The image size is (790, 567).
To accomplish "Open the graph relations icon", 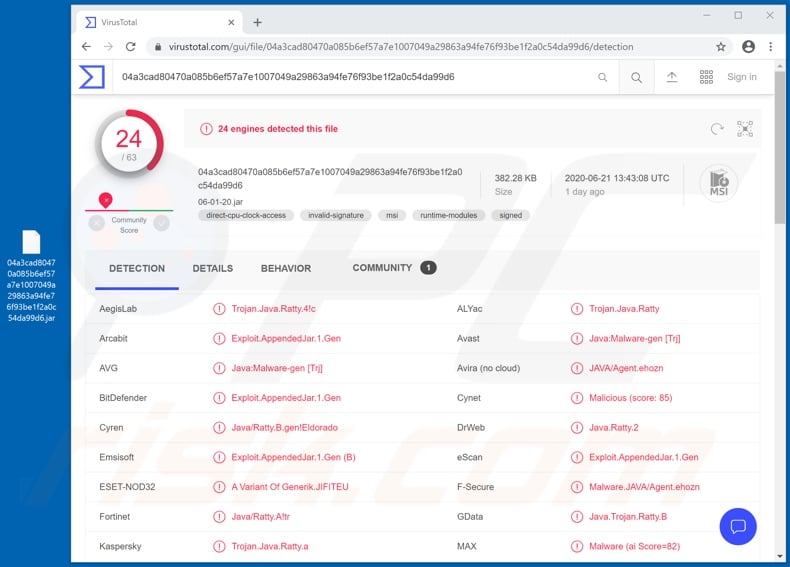I will point(745,129).
